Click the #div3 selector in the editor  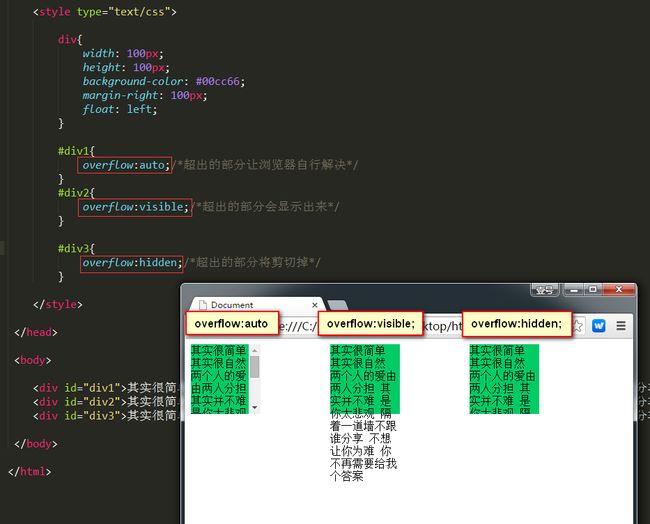click(x=73, y=248)
